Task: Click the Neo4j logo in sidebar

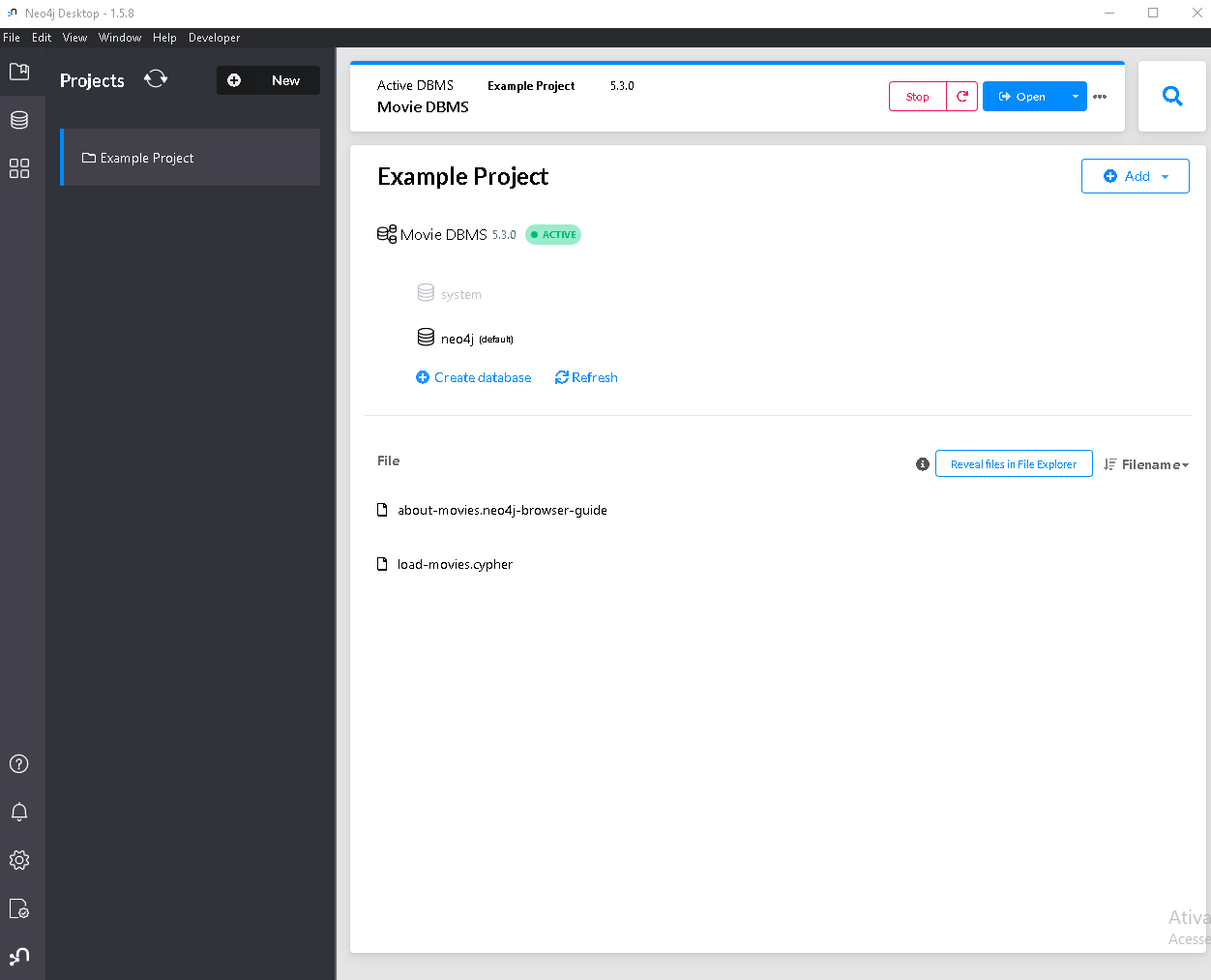Action: (19, 957)
